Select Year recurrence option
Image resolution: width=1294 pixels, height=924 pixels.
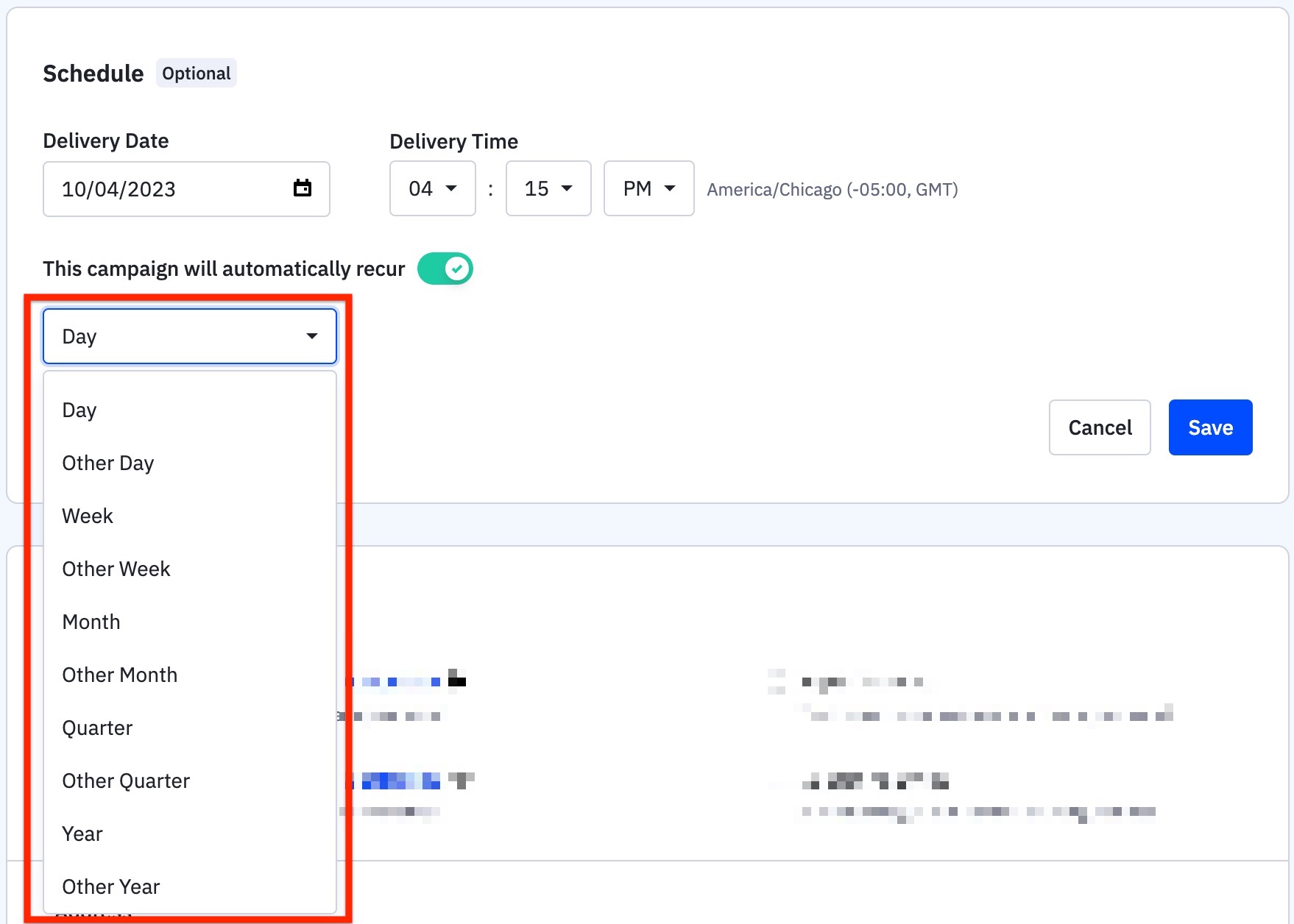[x=82, y=834]
